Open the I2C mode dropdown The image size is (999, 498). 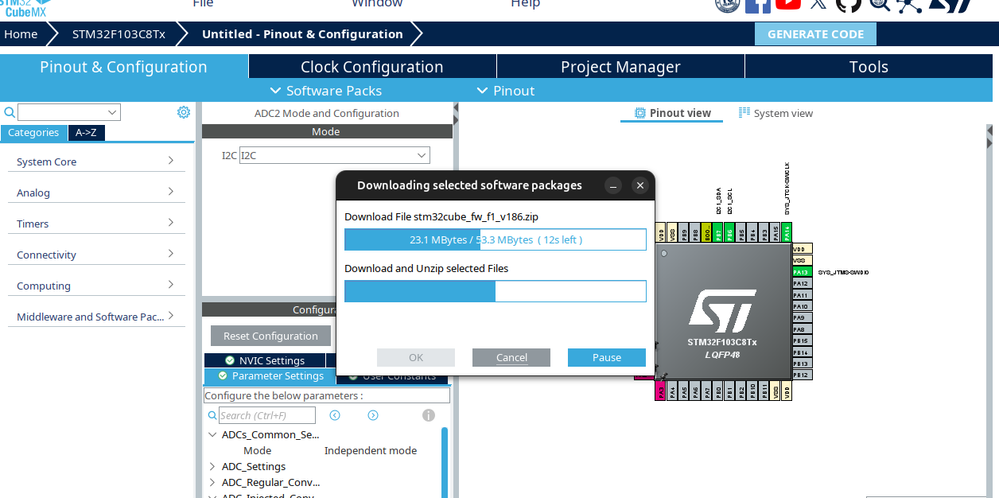(x=334, y=155)
